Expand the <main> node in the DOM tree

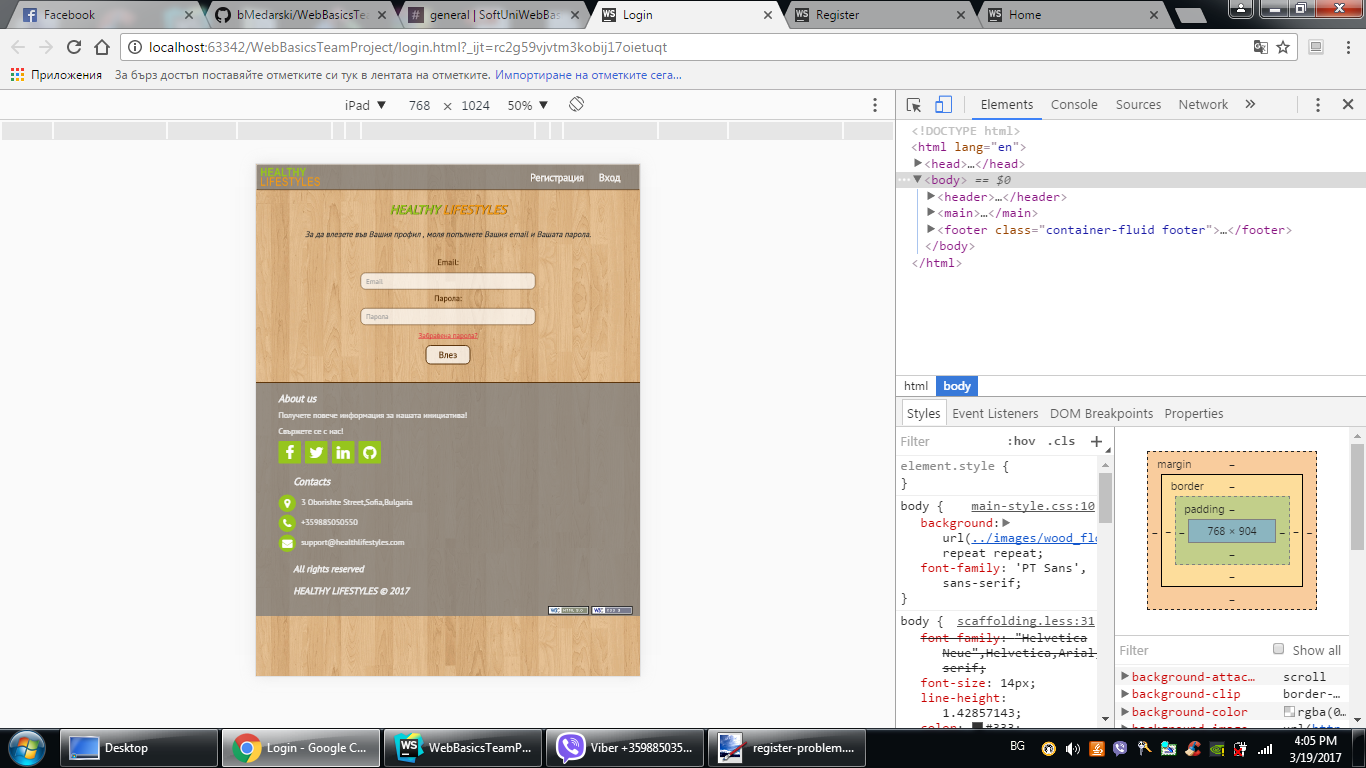pyautogui.click(x=932, y=213)
